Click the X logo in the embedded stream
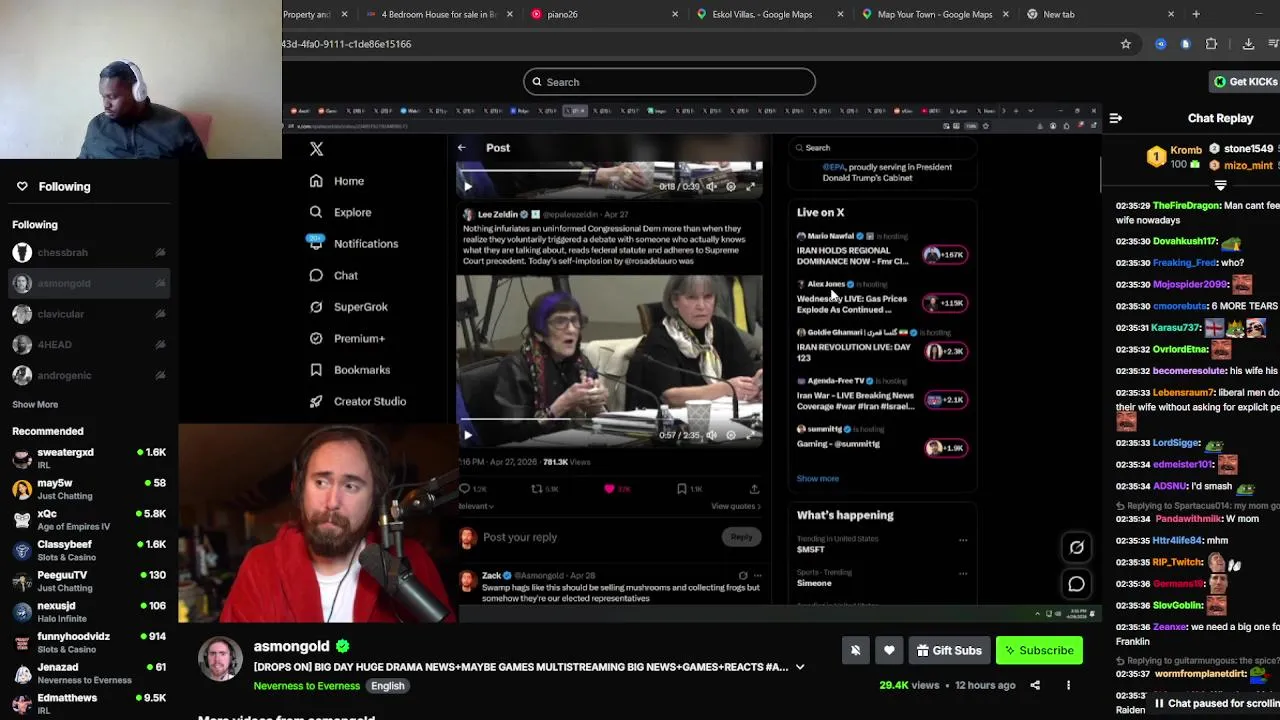 point(316,149)
